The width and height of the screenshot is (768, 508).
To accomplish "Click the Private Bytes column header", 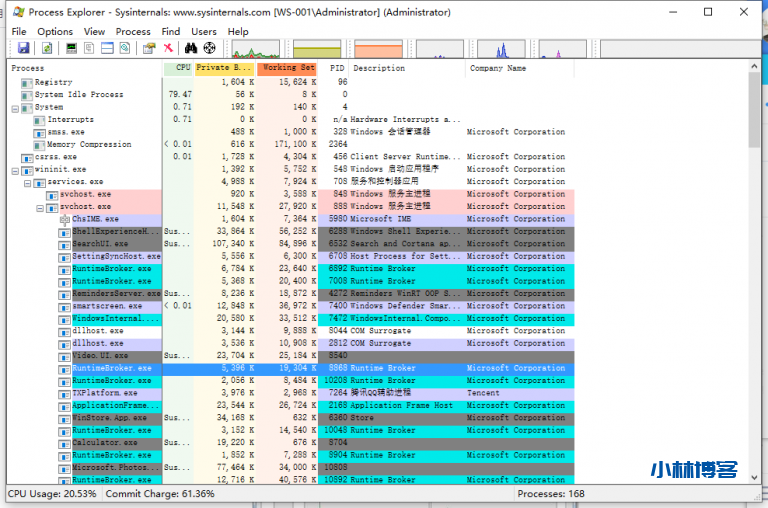I will tap(225, 68).
